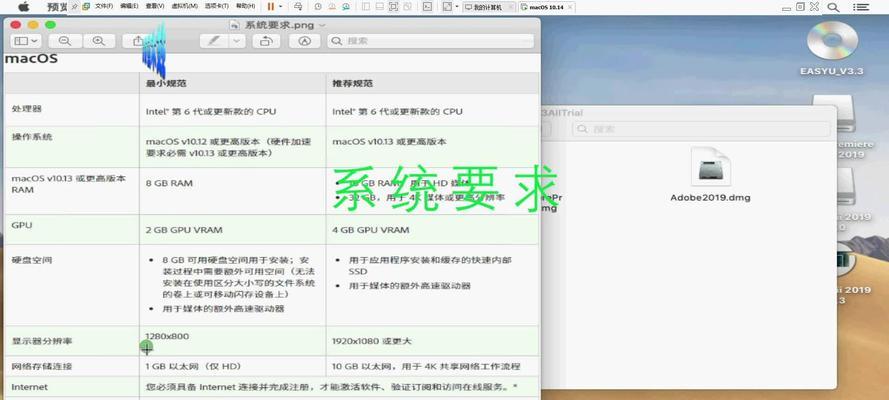Zoom out in Preview

click(x=65, y=41)
